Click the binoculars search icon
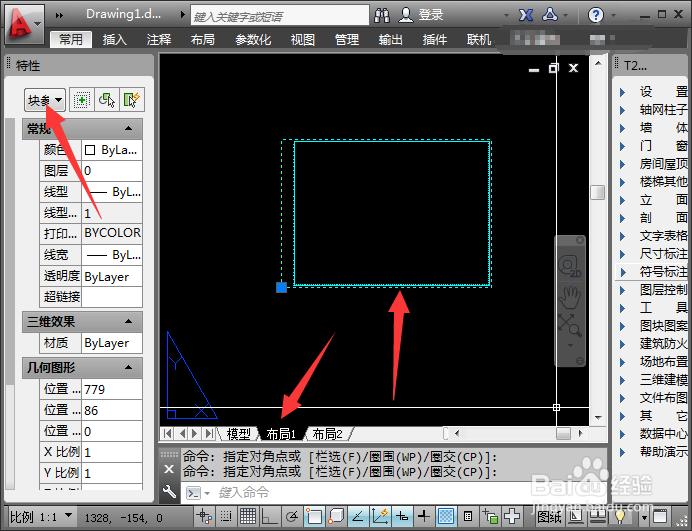The image size is (692, 531). [x=382, y=15]
